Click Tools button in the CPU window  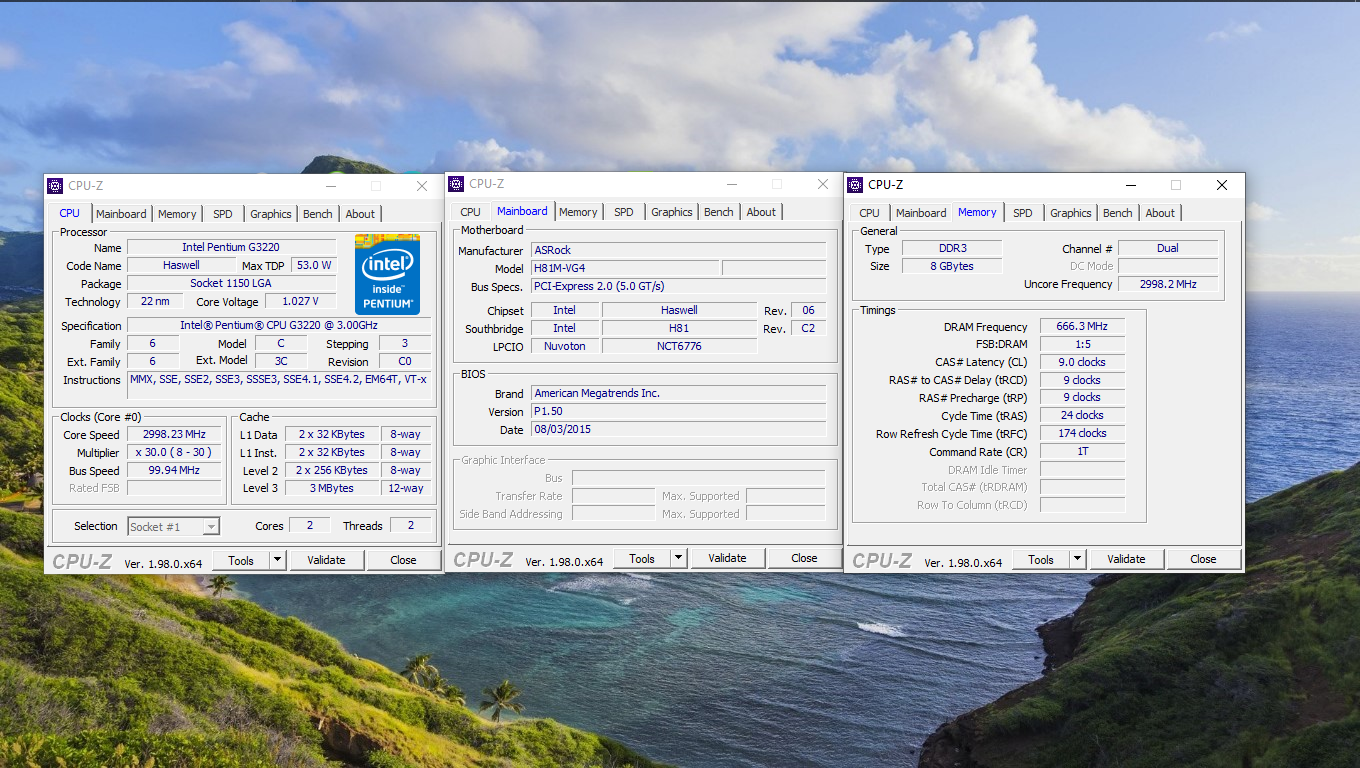(241, 560)
